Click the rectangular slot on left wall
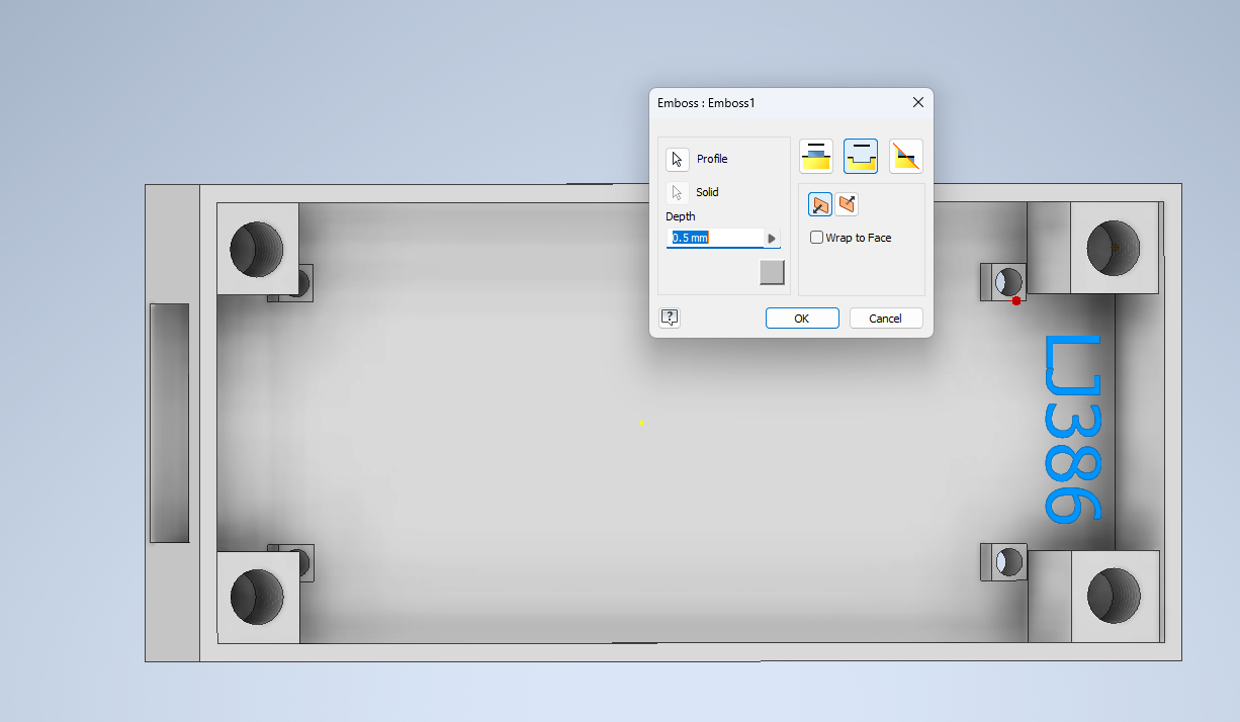Screen dimensions: 1240x722 [x=169, y=423]
